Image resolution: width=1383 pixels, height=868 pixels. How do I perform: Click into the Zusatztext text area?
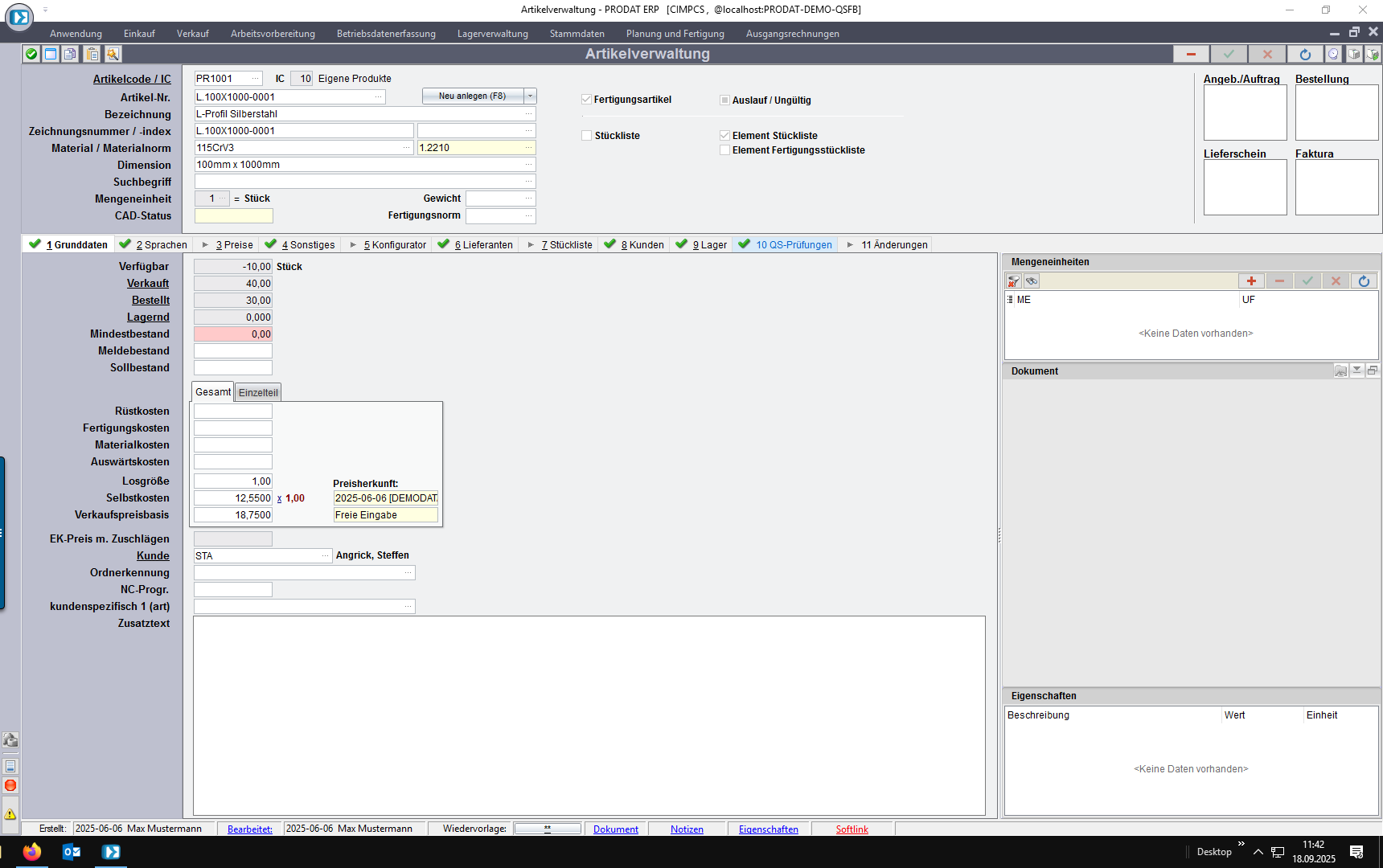(x=589, y=715)
